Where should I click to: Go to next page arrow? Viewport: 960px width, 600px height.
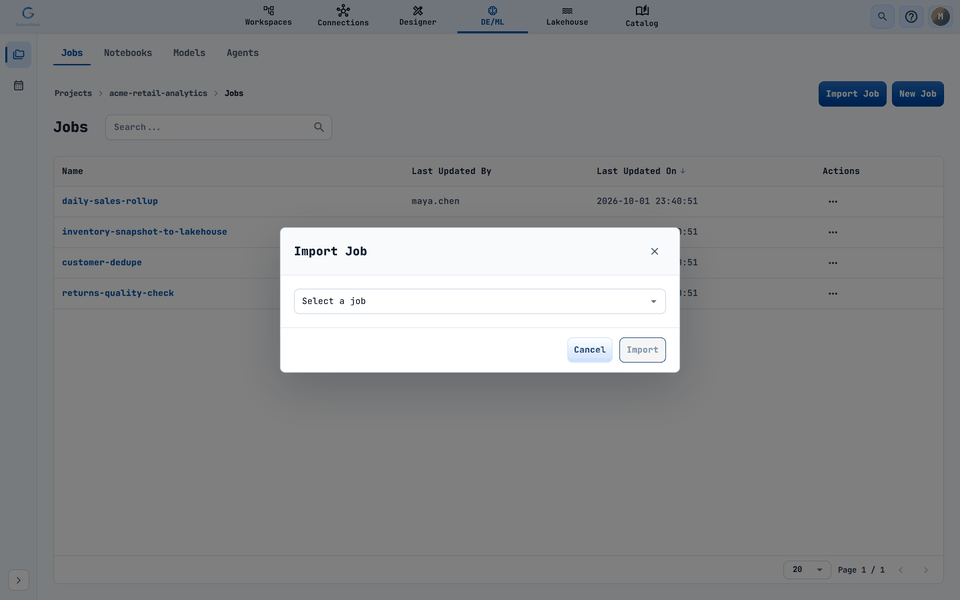(x=926, y=570)
